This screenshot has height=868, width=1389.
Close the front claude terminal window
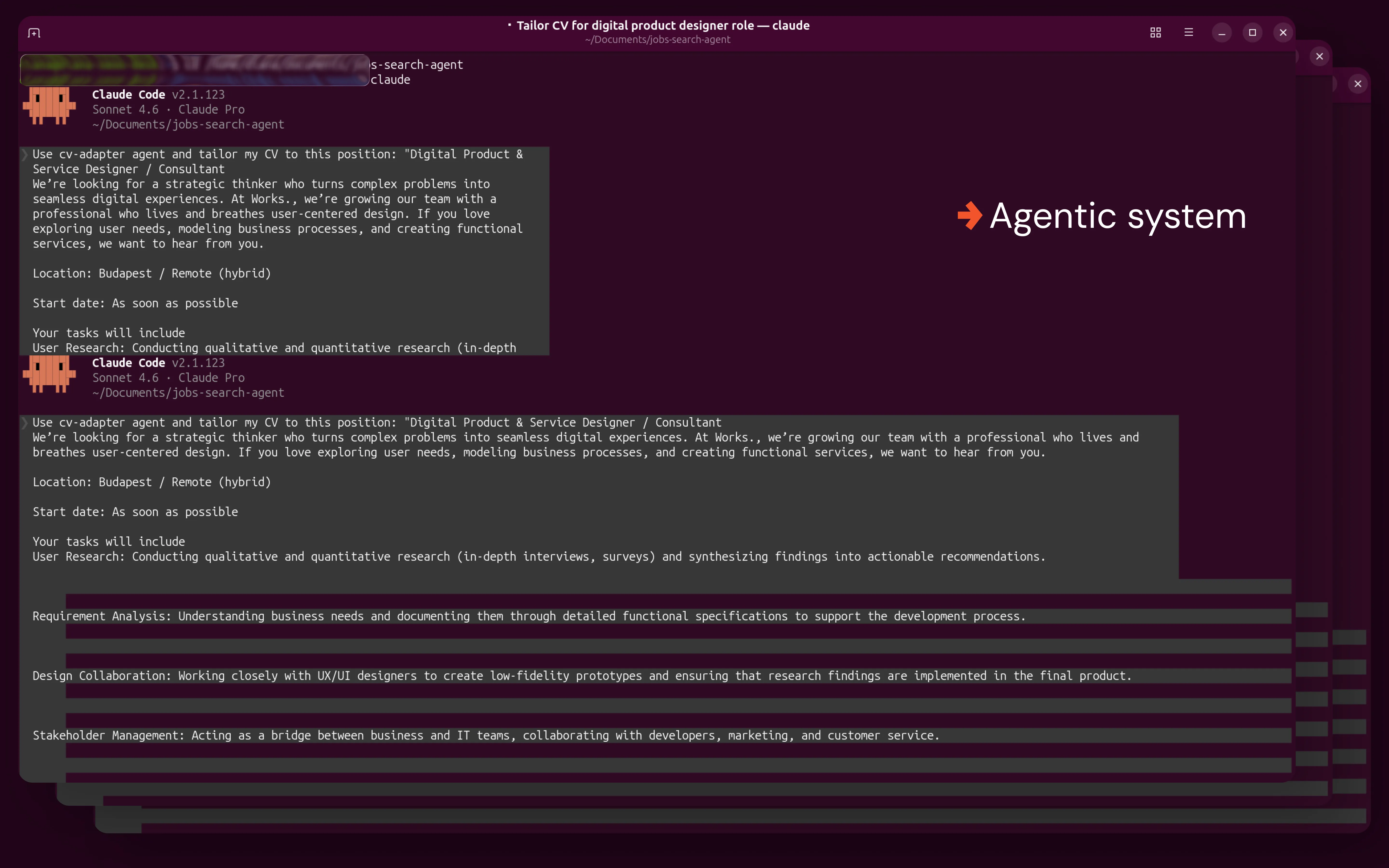pyautogui.click(x=1283, y=33)
